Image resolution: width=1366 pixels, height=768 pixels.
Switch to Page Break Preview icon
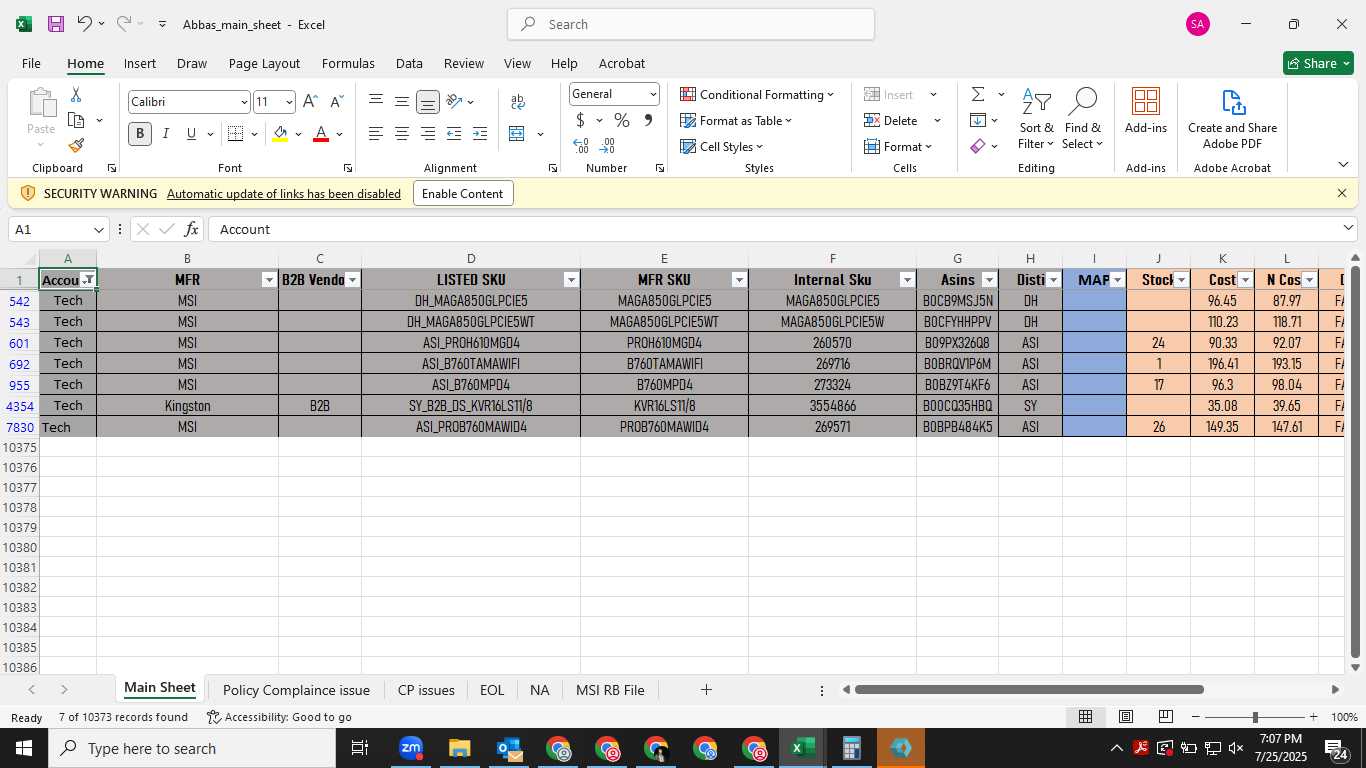tap(1165, 717)
